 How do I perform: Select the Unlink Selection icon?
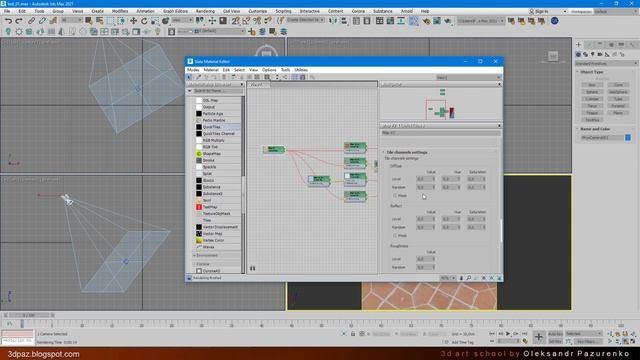coord(42,20)
